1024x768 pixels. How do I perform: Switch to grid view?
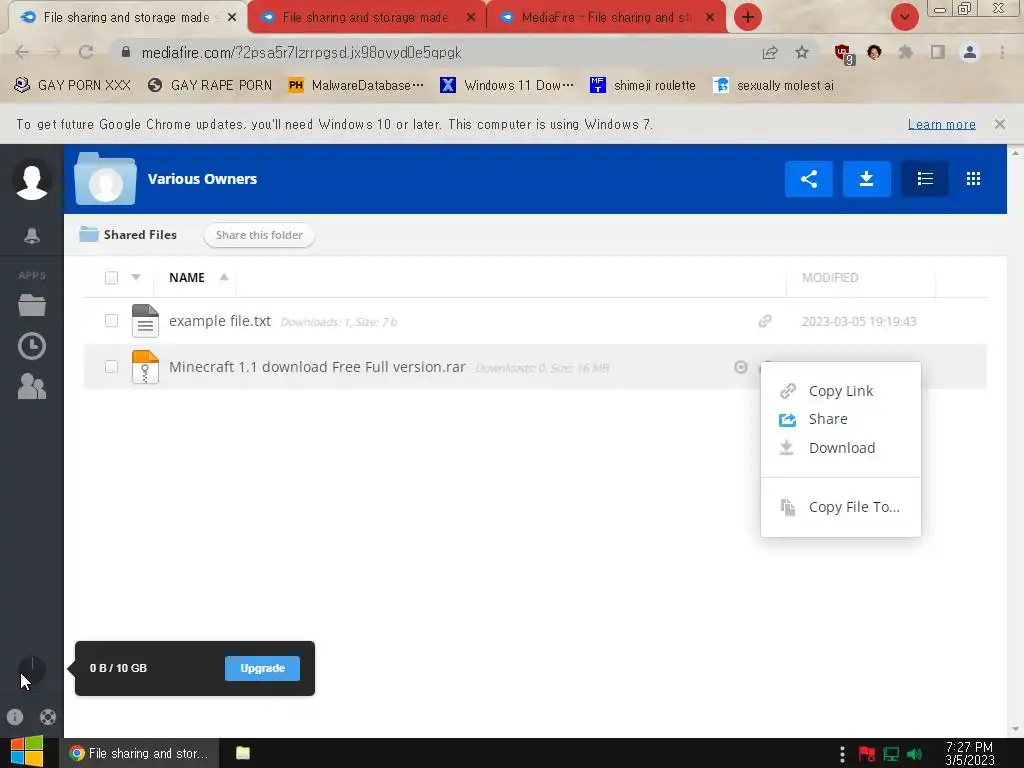pos(973,179)
